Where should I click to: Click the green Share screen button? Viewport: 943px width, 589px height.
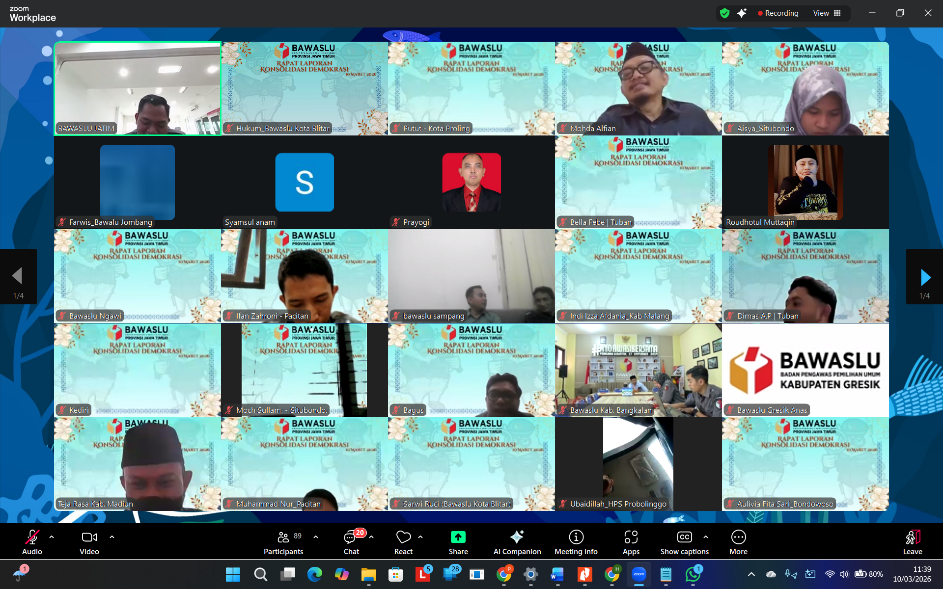(x=458, y=541)
